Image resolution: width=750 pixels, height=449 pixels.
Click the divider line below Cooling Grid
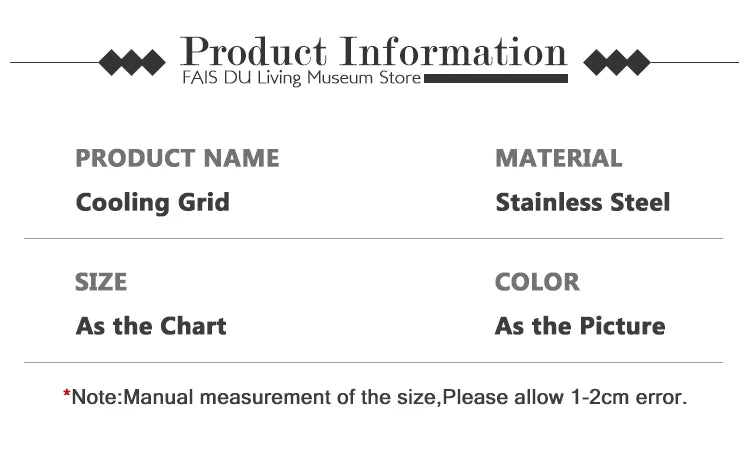(374, 238)
